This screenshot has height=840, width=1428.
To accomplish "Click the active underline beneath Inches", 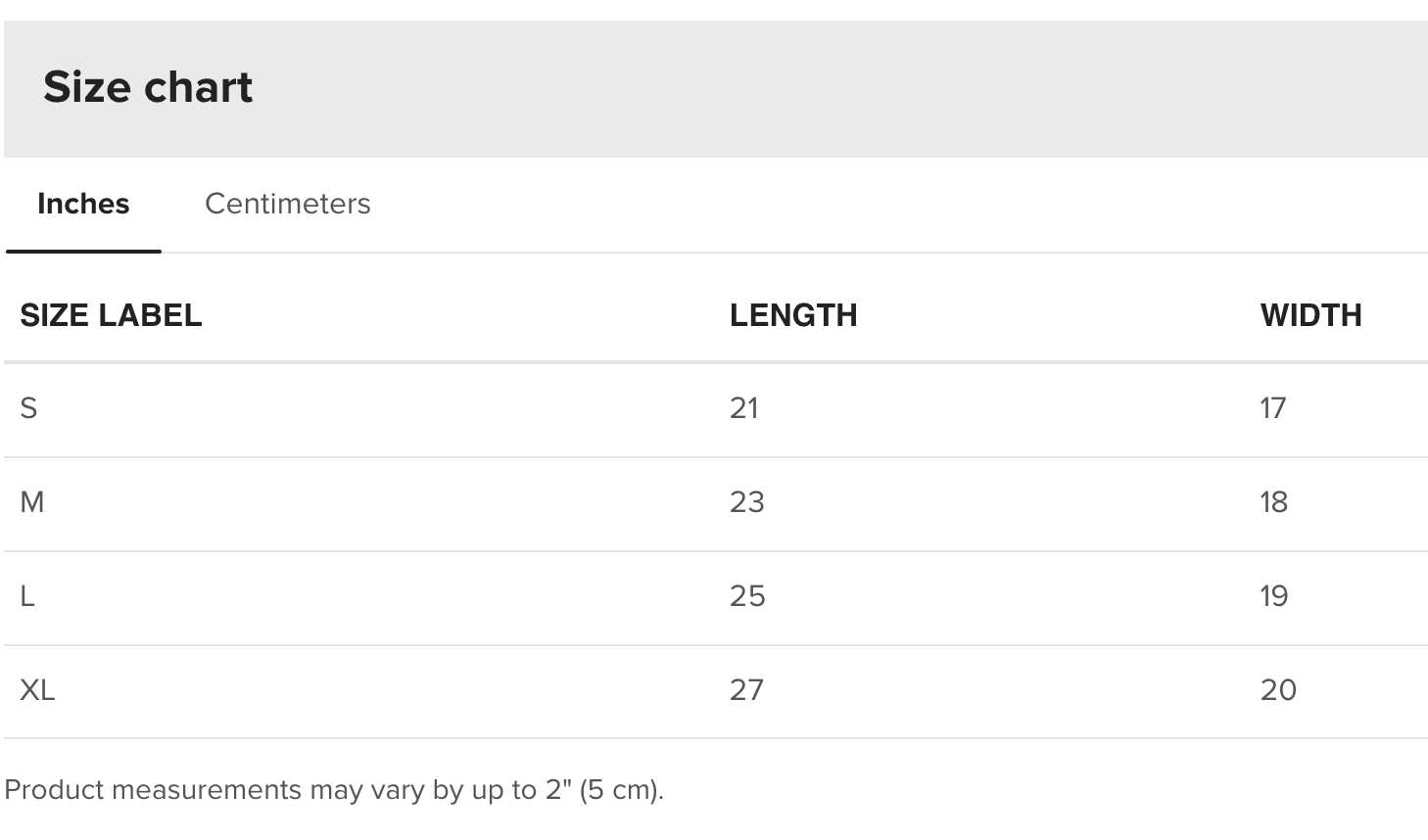I will pos(83,252).
